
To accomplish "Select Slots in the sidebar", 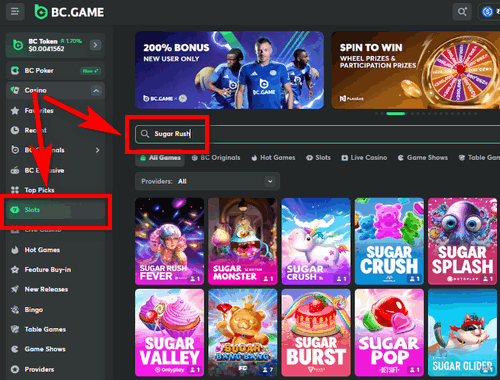I will pos(55,210).
